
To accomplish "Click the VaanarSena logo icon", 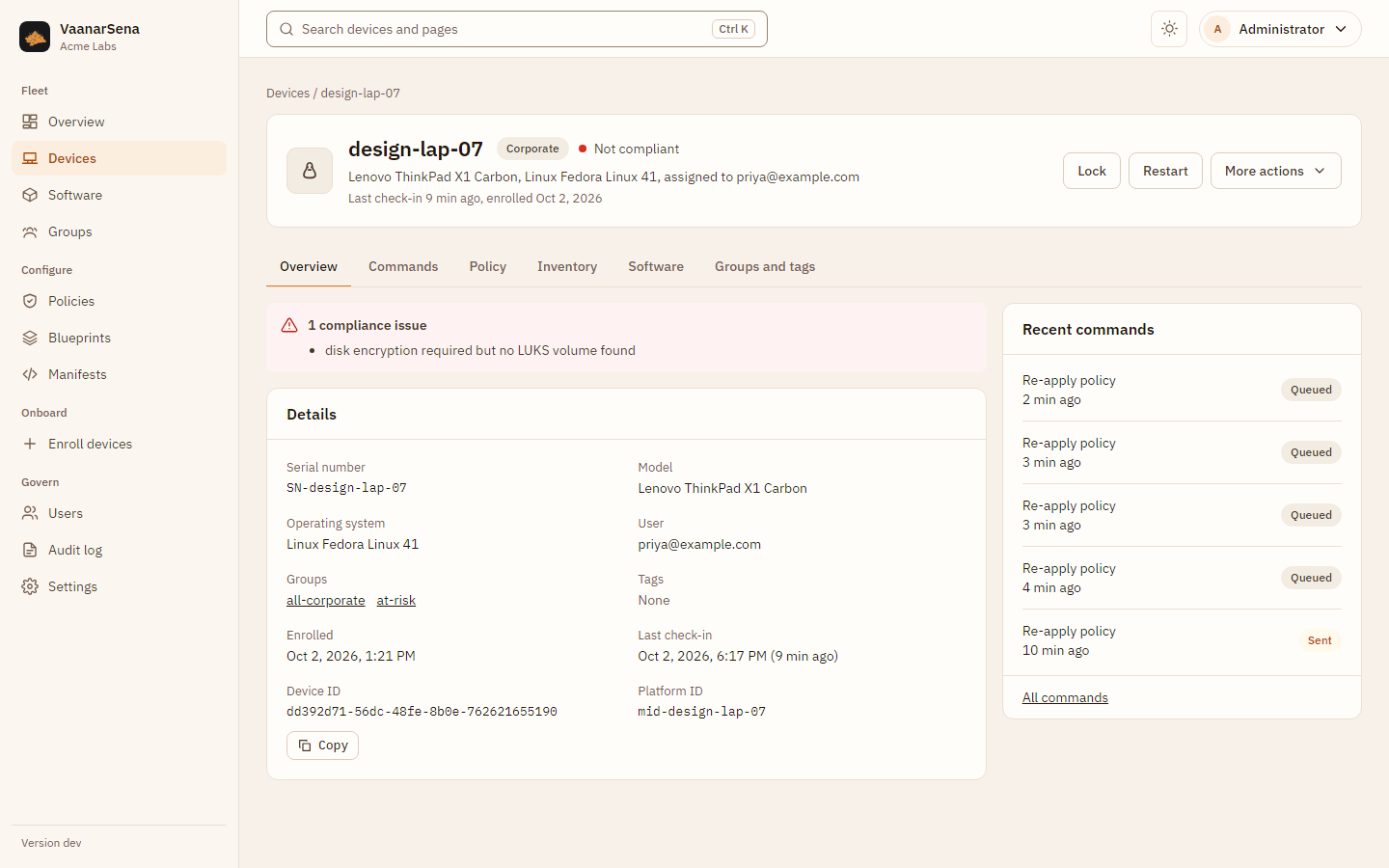I will point(35,37).
